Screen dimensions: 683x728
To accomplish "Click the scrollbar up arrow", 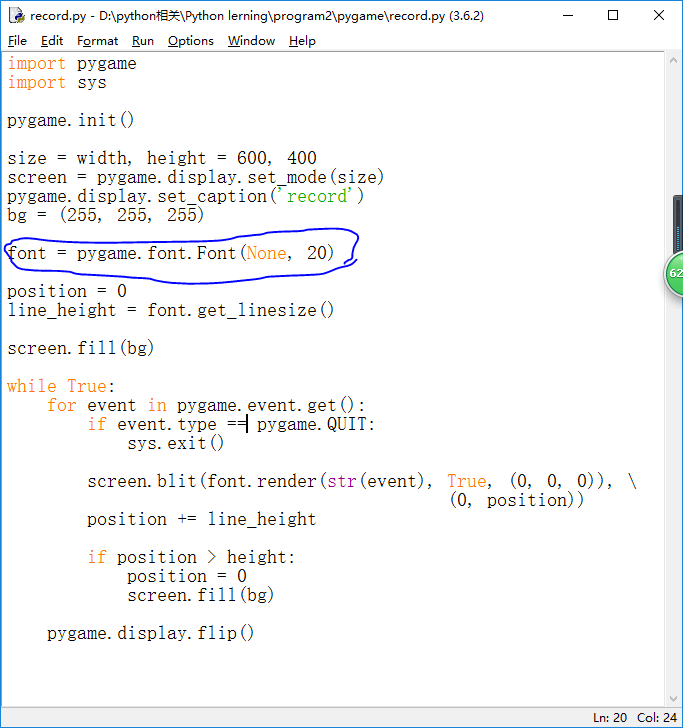I will (x=675, y=60).
